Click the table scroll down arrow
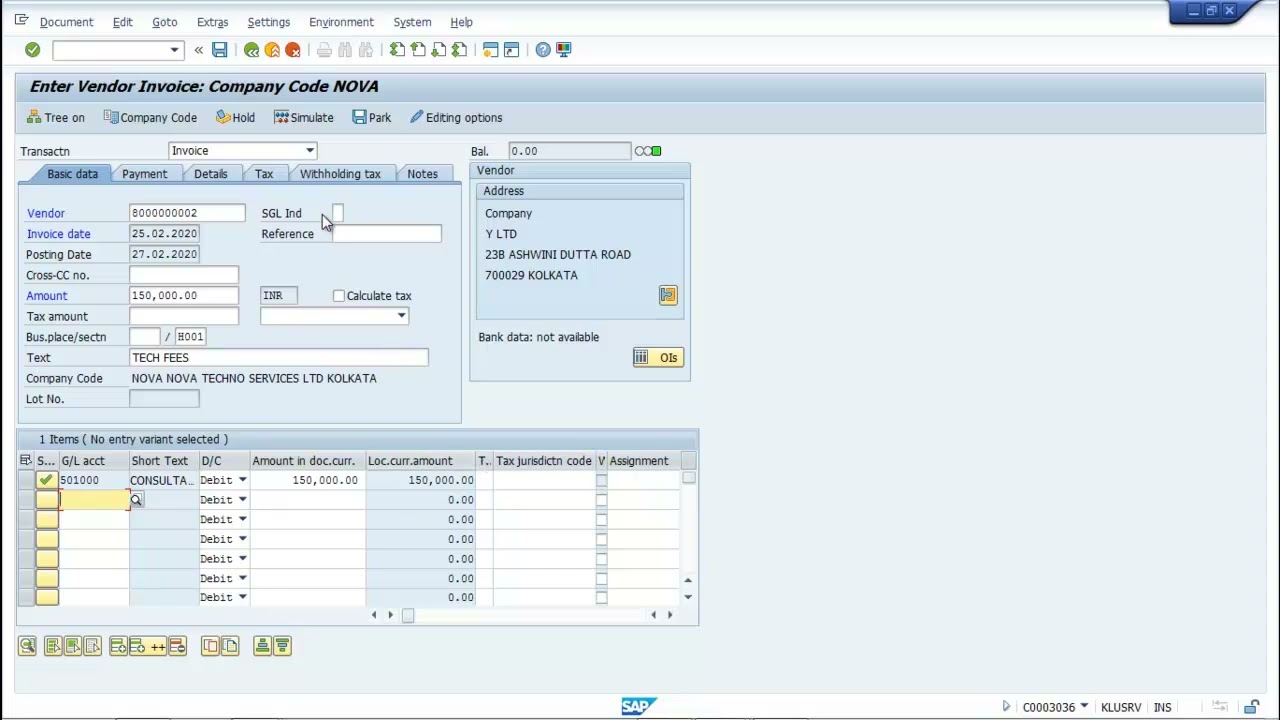Viewport: 1280px width, 720px height. coord(688,597)
